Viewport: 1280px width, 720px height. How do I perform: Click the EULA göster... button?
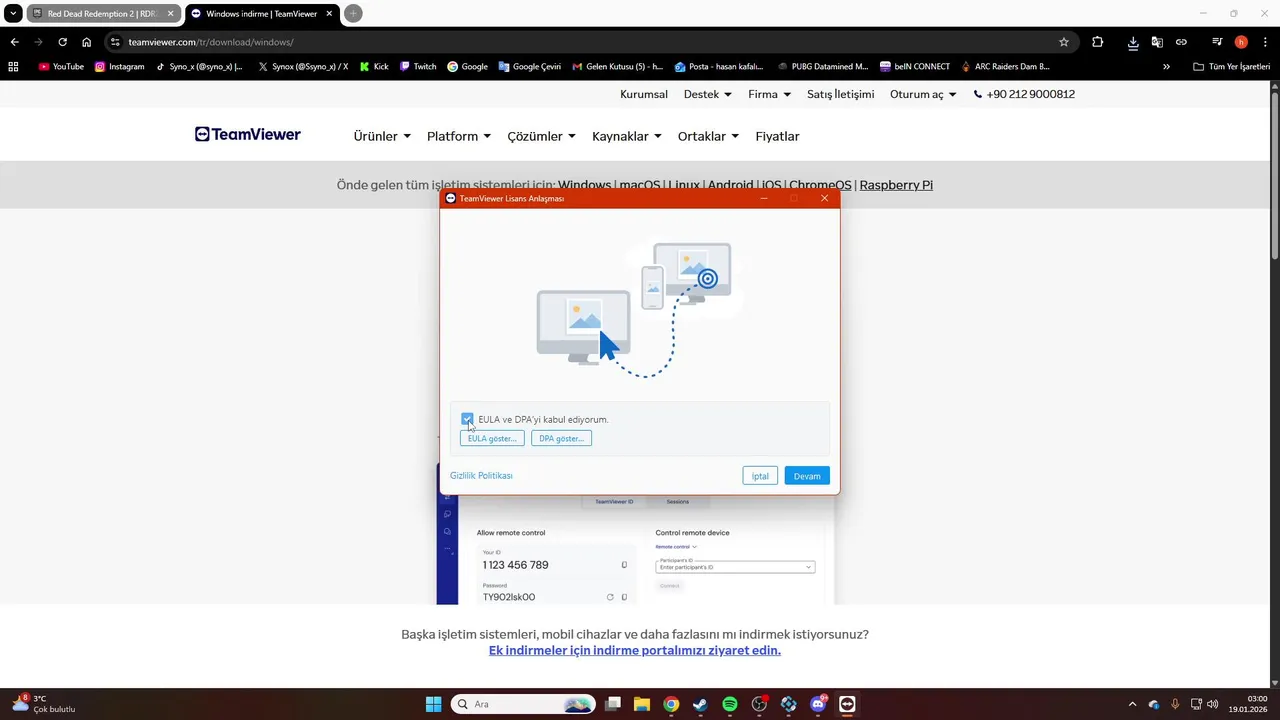pyautogui.click(x=492, y=438)
